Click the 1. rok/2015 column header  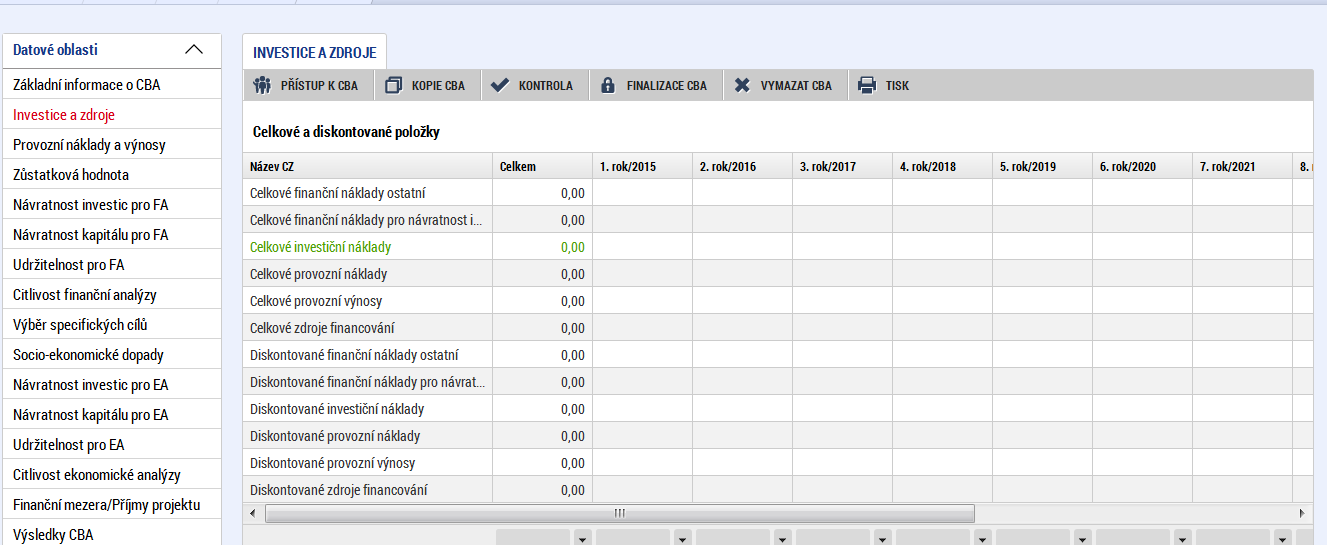642,166
